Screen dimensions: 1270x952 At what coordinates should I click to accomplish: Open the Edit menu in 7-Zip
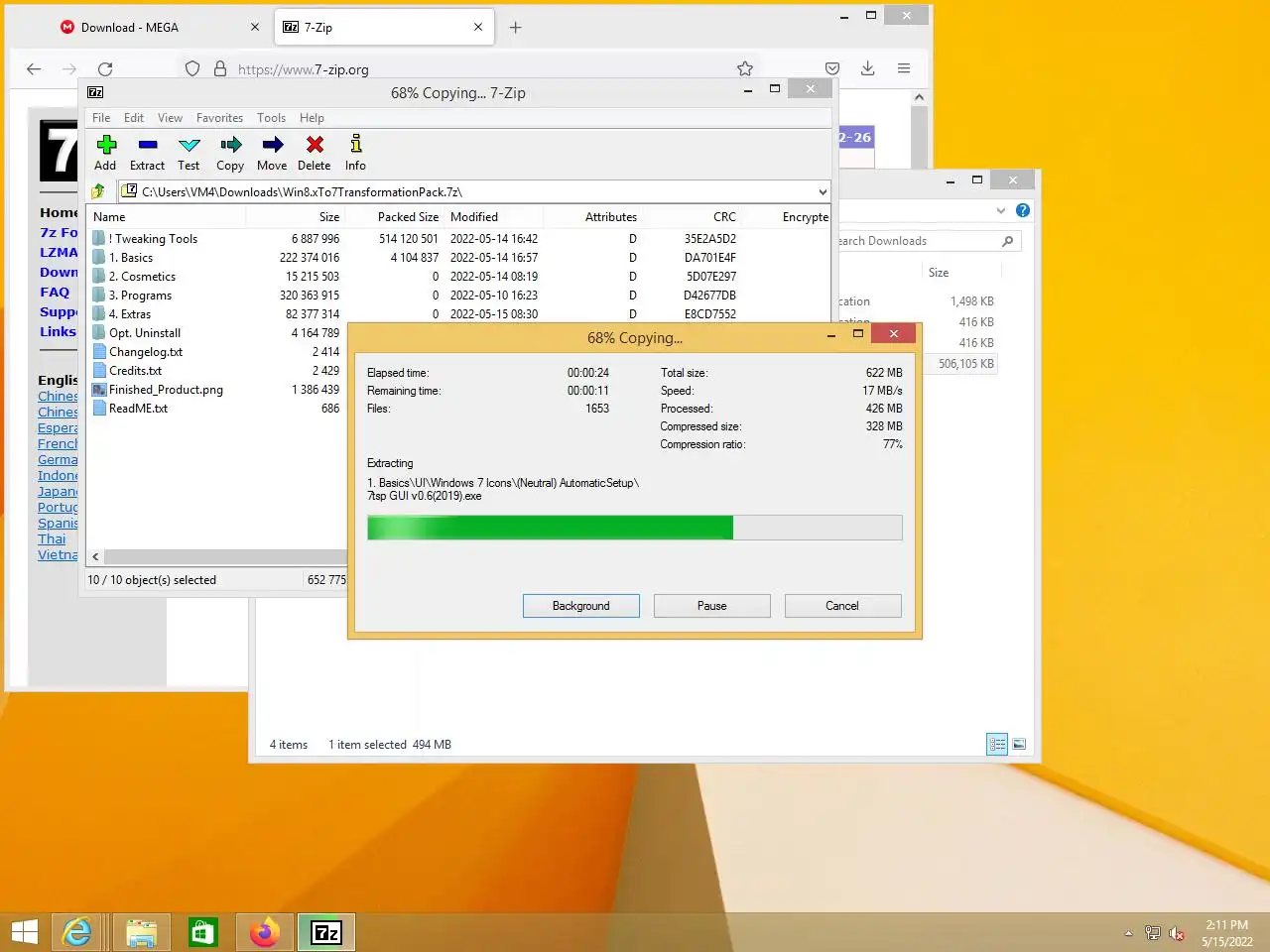tap(134, 117)
